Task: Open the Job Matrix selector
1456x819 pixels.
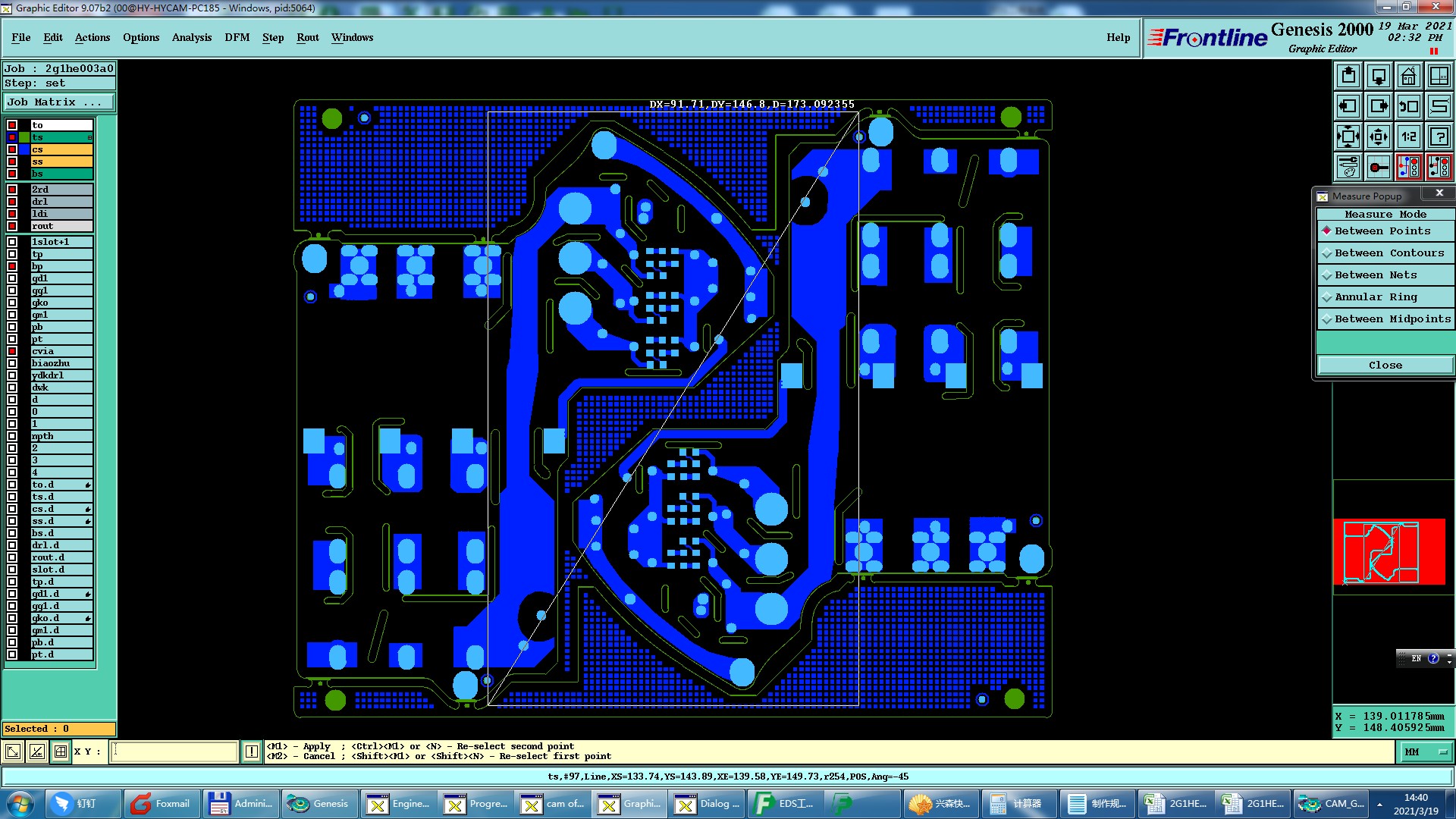Action: pyautogui.click(x=58, y=102)
